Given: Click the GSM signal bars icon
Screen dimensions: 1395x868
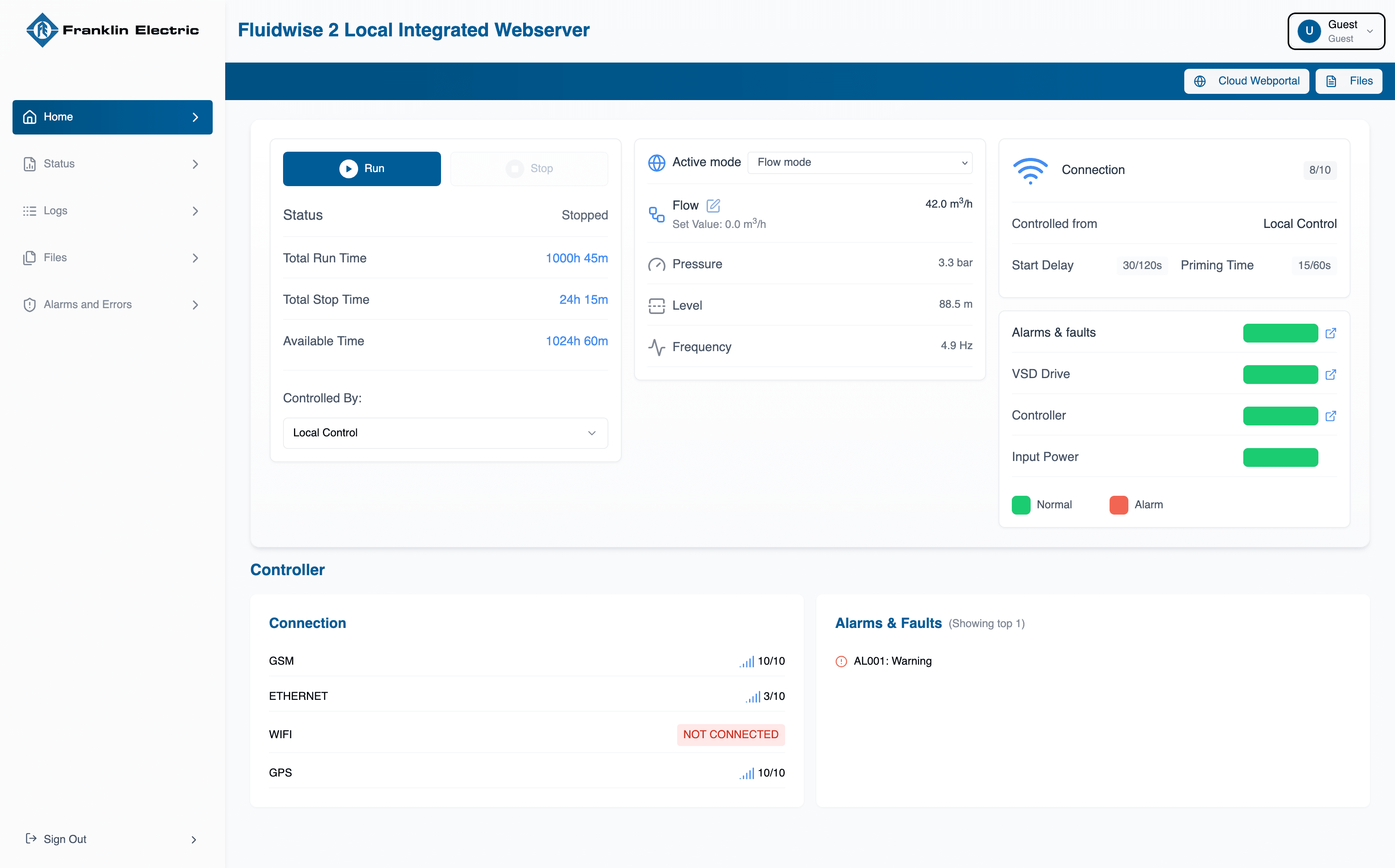Looking at the screenshot, I should (x=747, y=662).
